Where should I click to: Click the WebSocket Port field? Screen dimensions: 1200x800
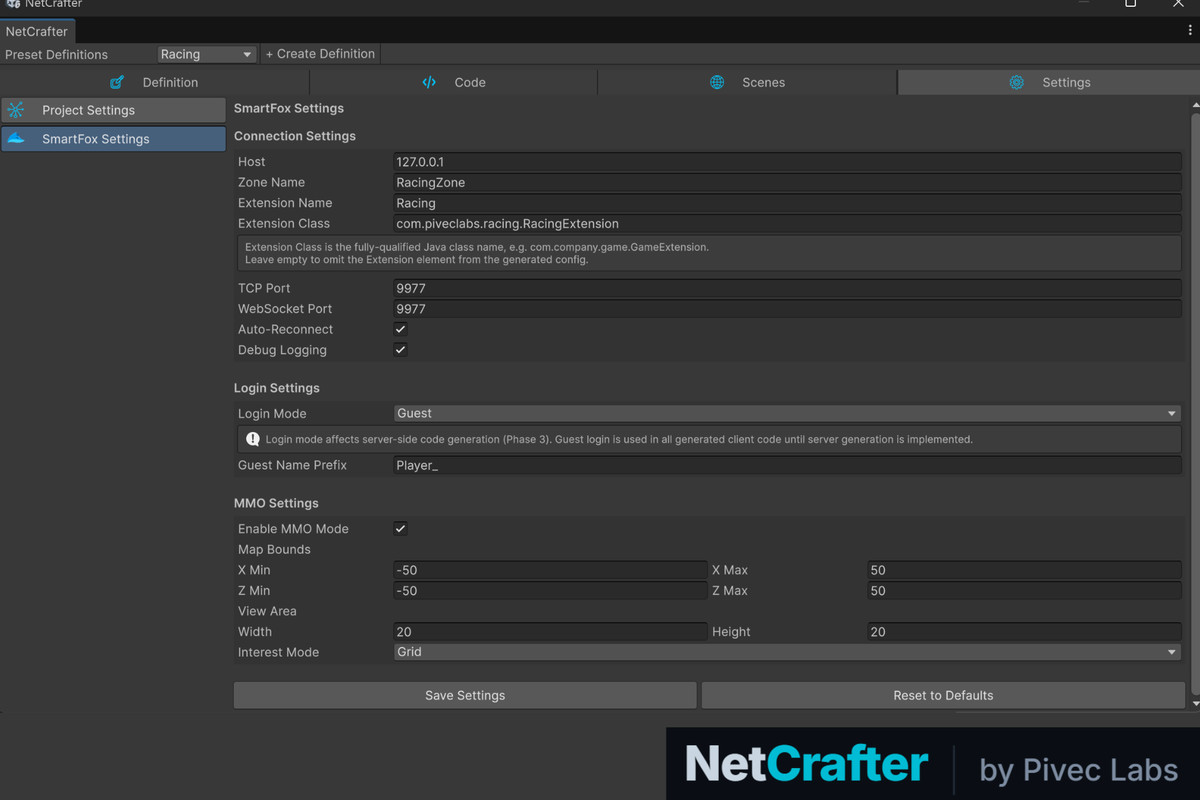788,308
